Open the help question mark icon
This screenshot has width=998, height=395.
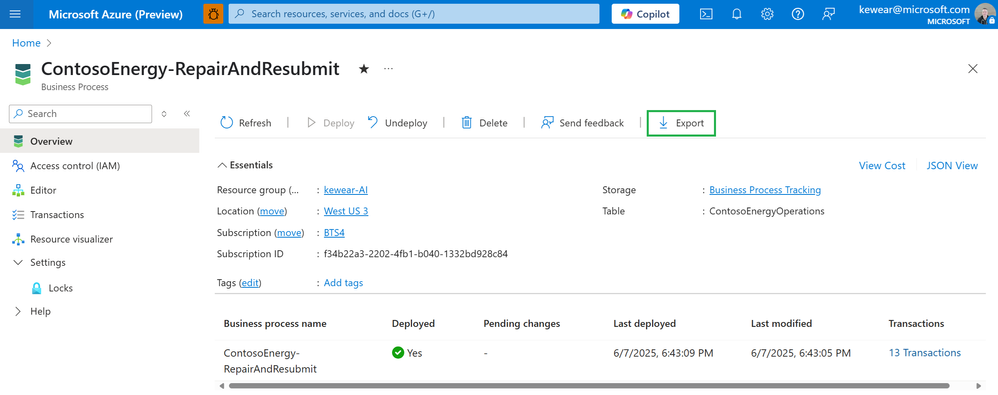tap(798, 14)
